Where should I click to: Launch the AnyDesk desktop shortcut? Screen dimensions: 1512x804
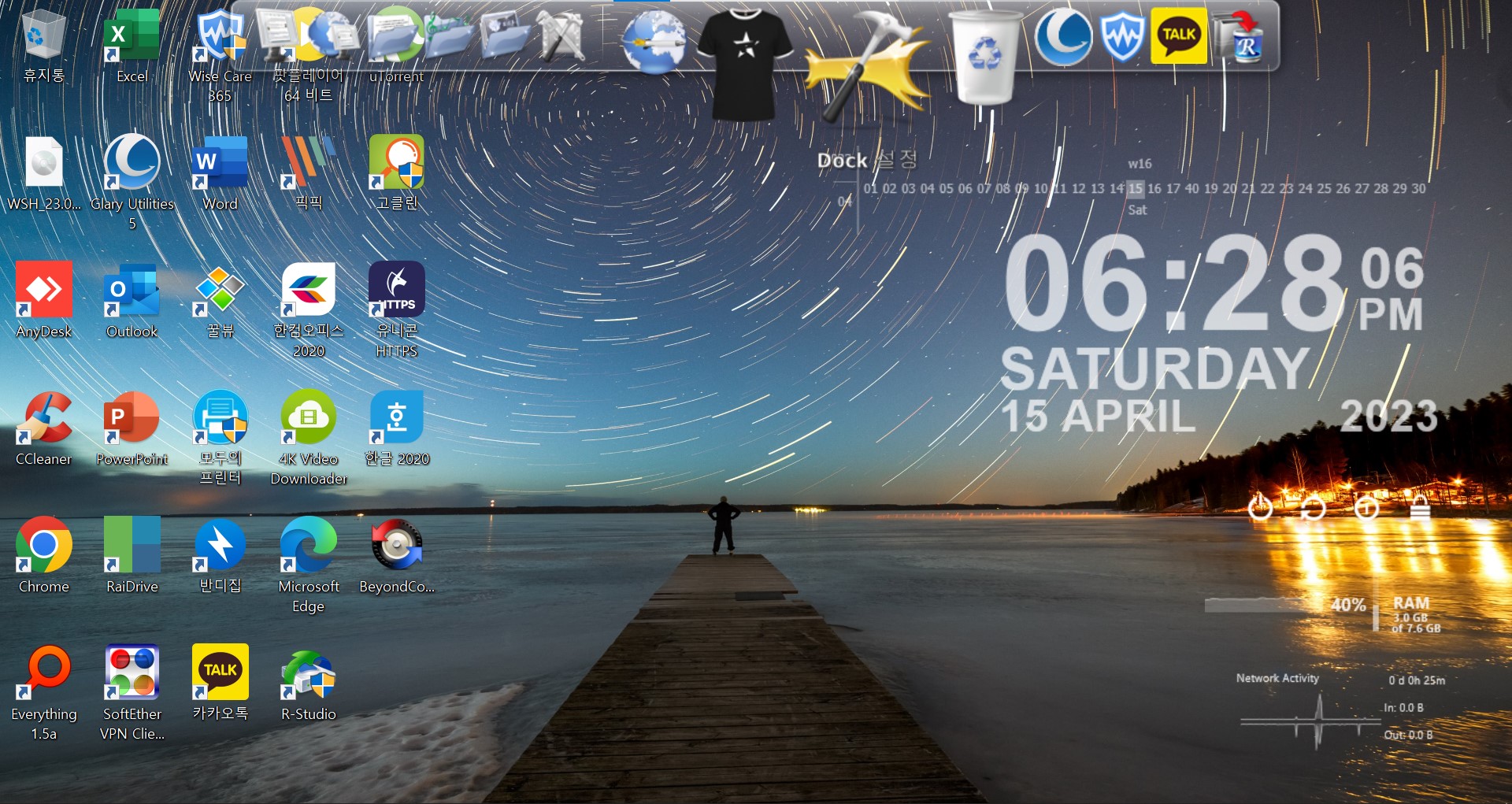click(43, 301)
